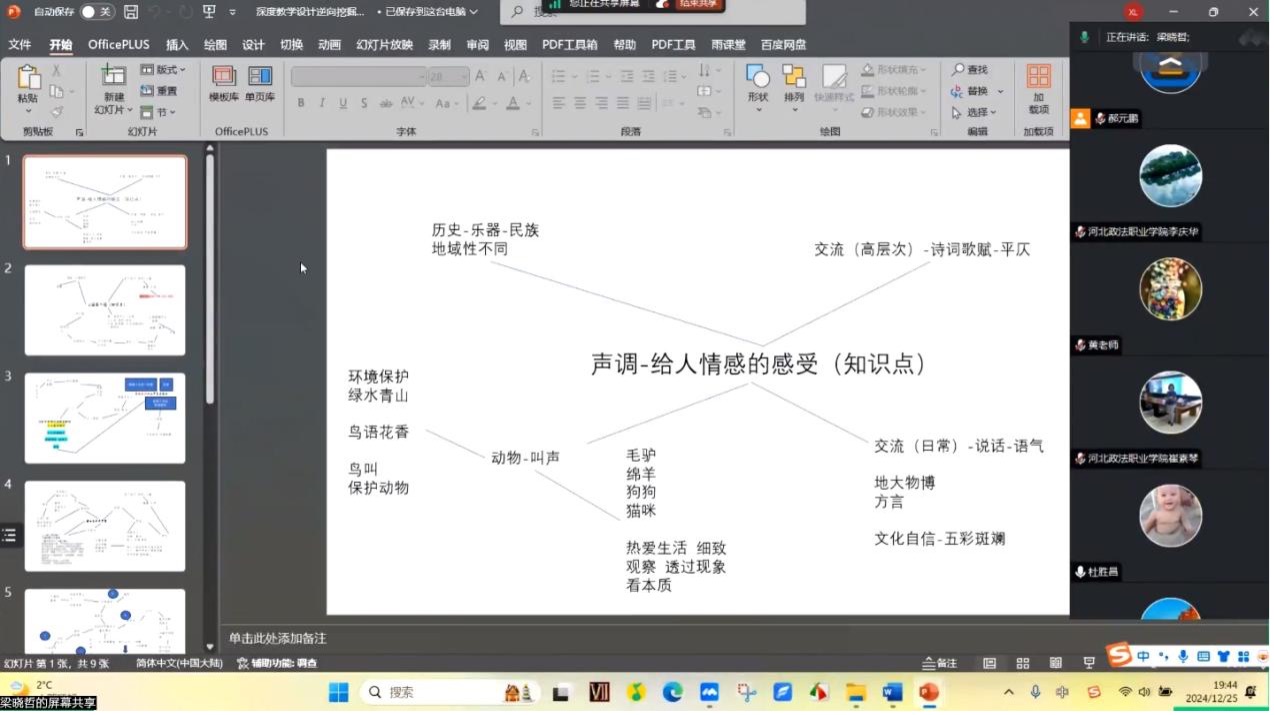Select slide 3 thumbnail

pos(105,418)
